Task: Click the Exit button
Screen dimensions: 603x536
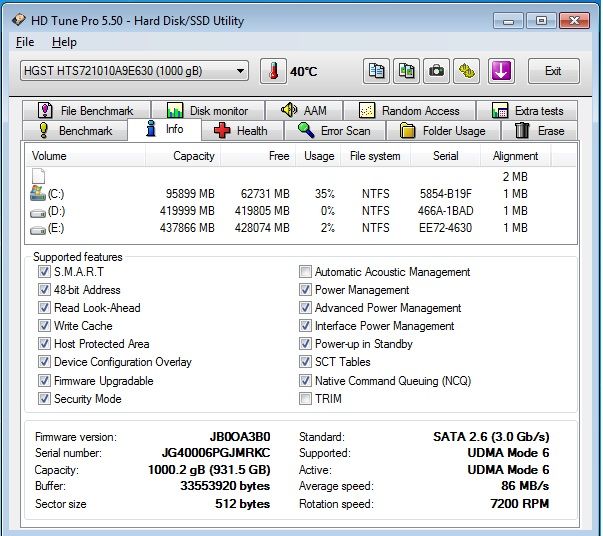Action: [553, 71]
